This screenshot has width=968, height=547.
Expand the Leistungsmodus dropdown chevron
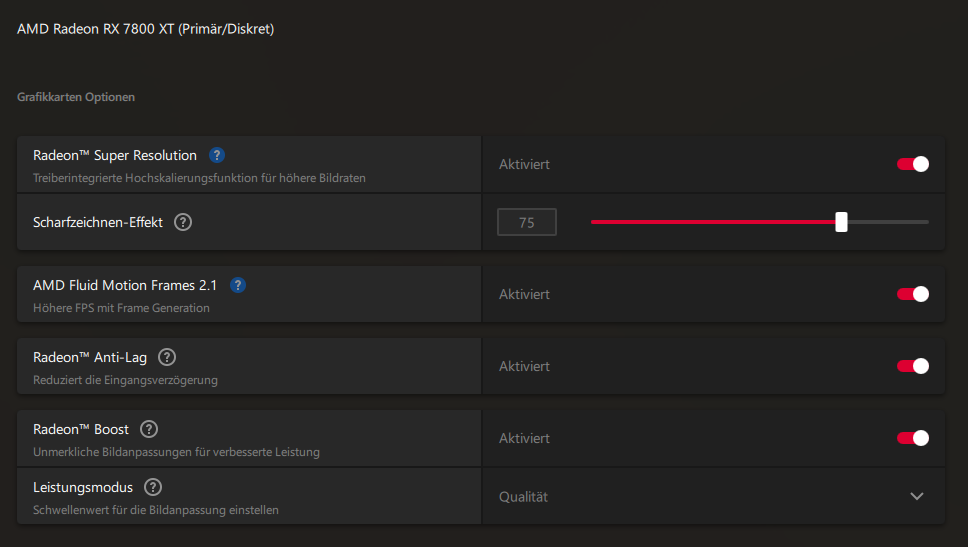[x=917, y=496]
